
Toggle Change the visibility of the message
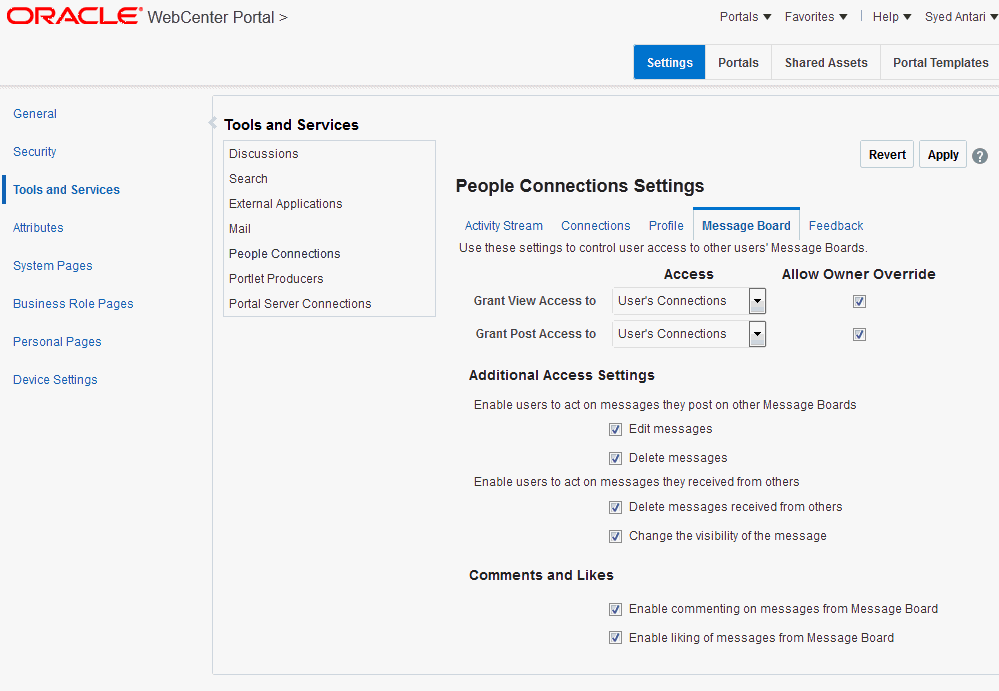click(615, 536)
